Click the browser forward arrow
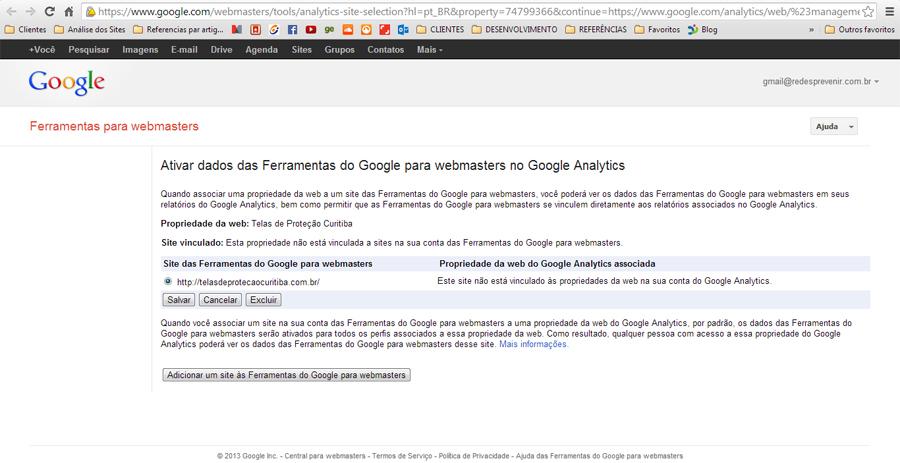 point(30,11)
